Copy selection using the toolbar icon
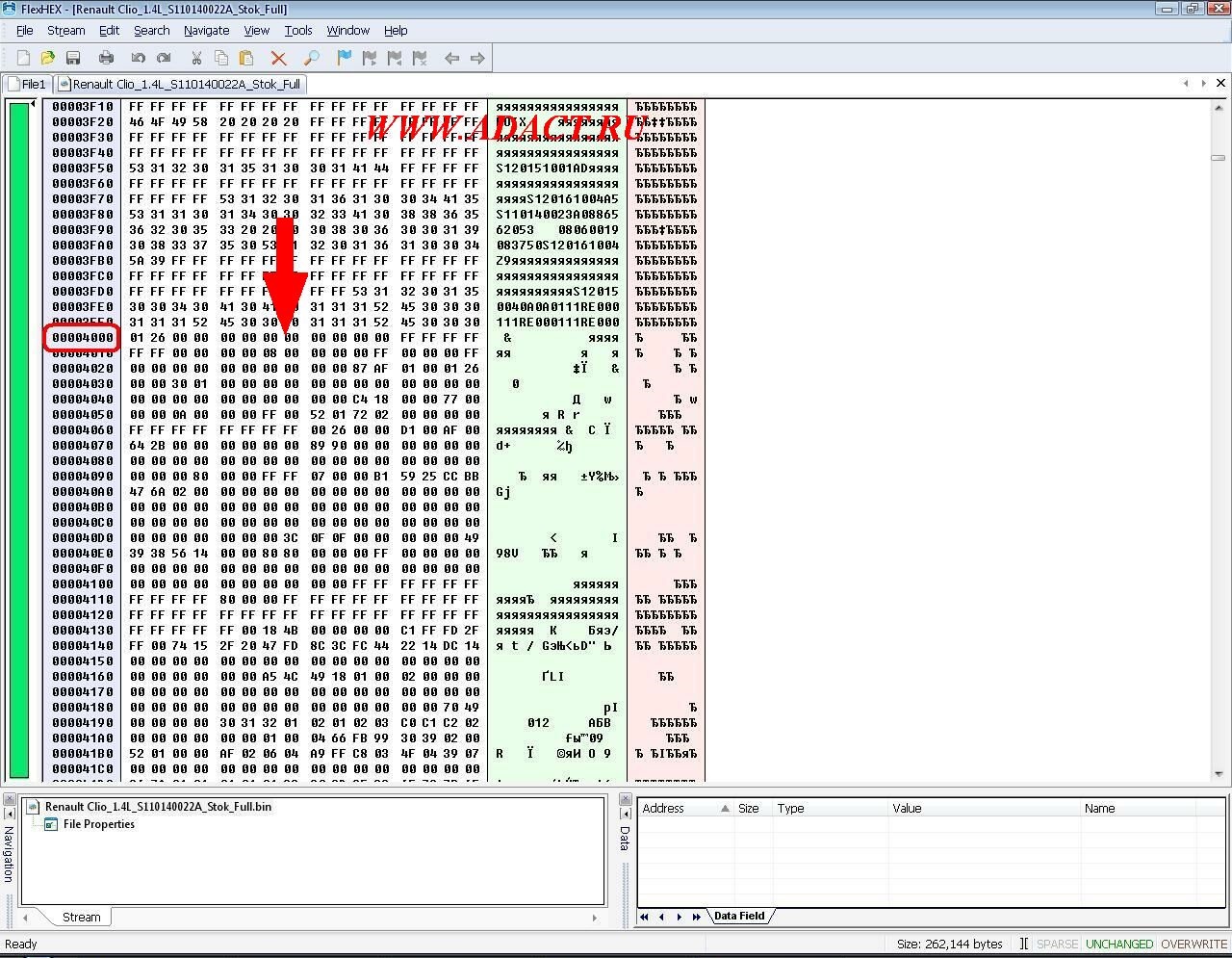Image resolution: width=1232 pixels, height=958 pixels. pyautogui.click(x=221, y=59)
